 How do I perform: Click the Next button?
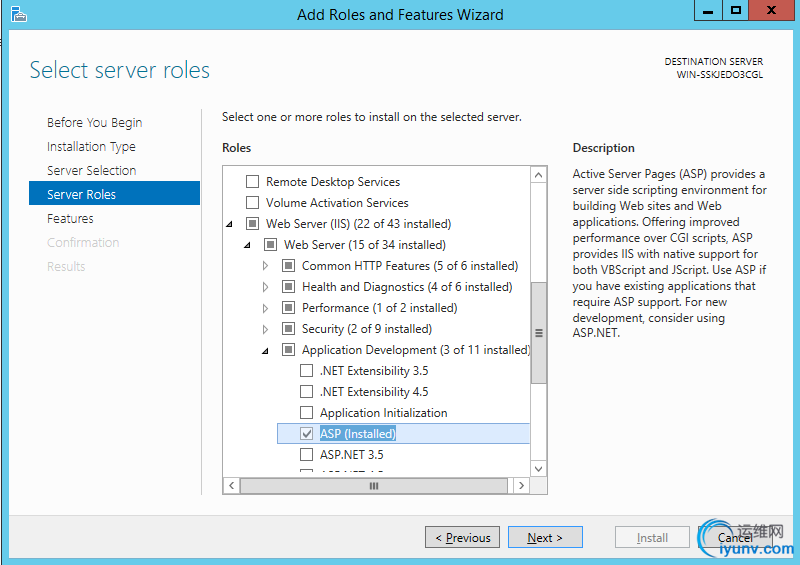(543, 538)
